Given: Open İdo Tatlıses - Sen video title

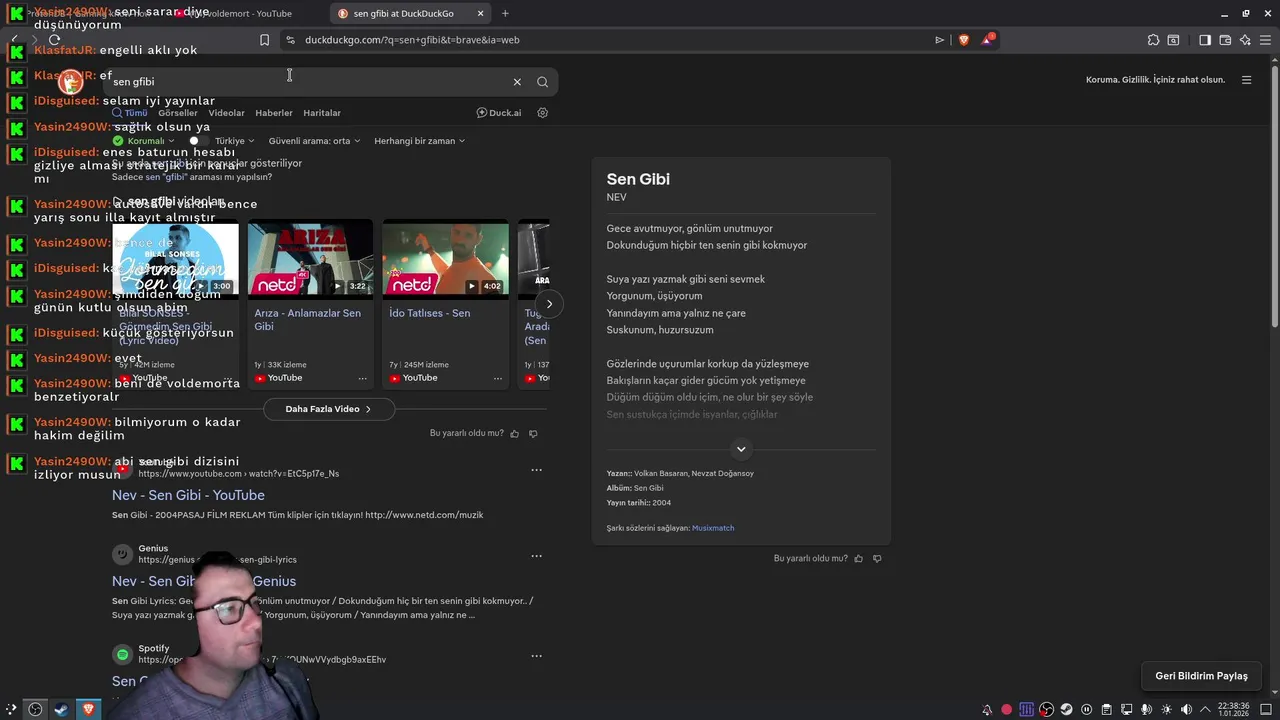Looking at the screenshot, I should (x=429, y=313).
